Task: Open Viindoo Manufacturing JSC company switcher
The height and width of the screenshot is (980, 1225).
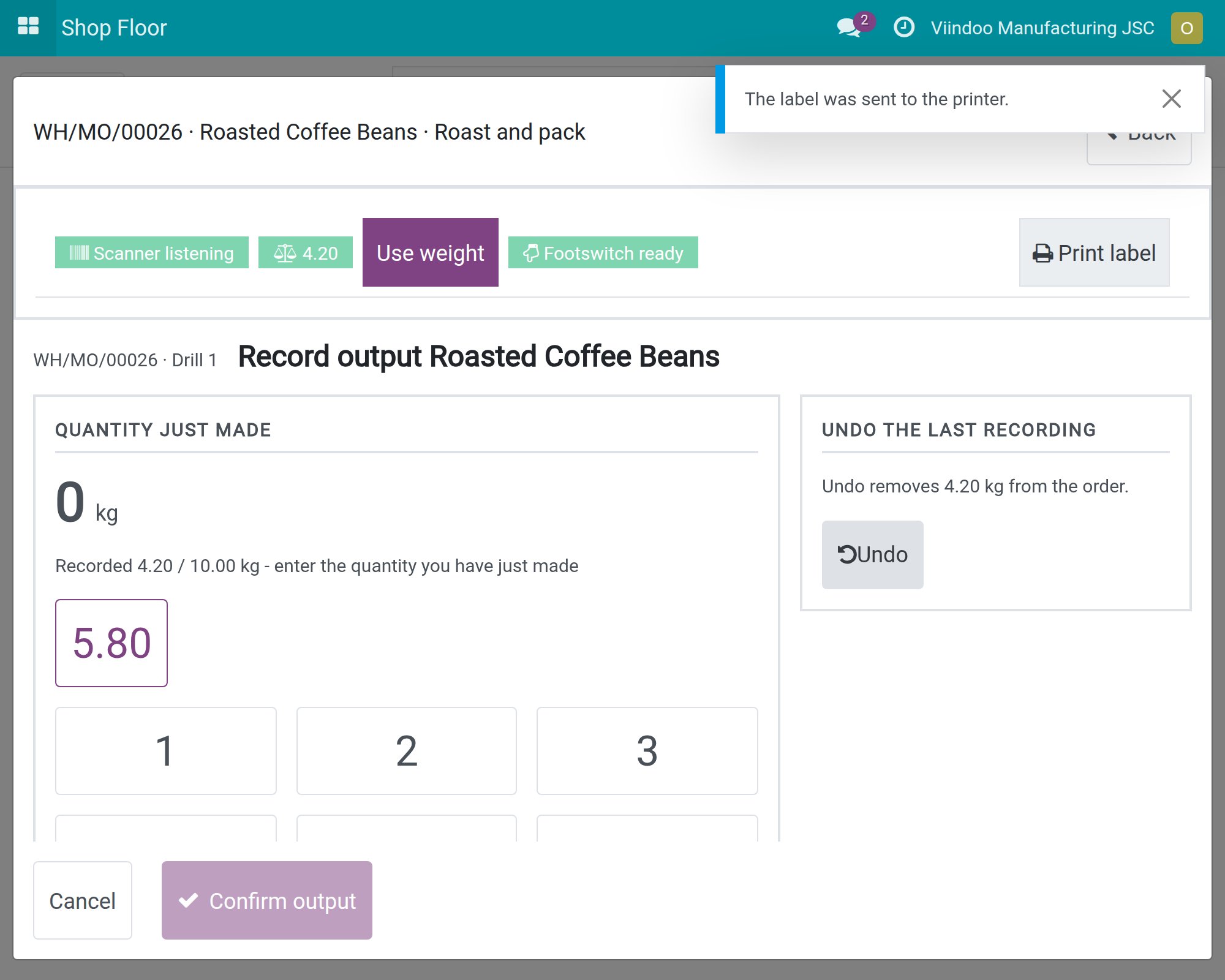Action: pos(1042,28)
